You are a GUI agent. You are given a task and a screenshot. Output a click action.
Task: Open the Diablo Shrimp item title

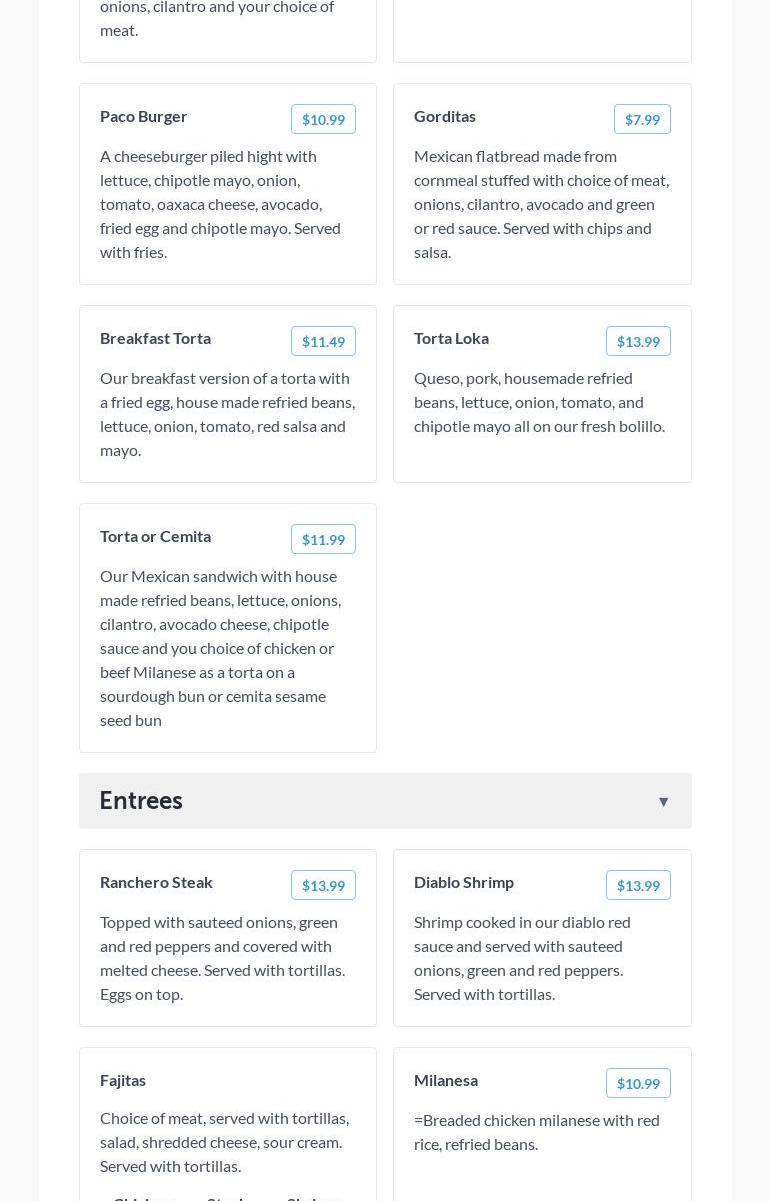464,882
